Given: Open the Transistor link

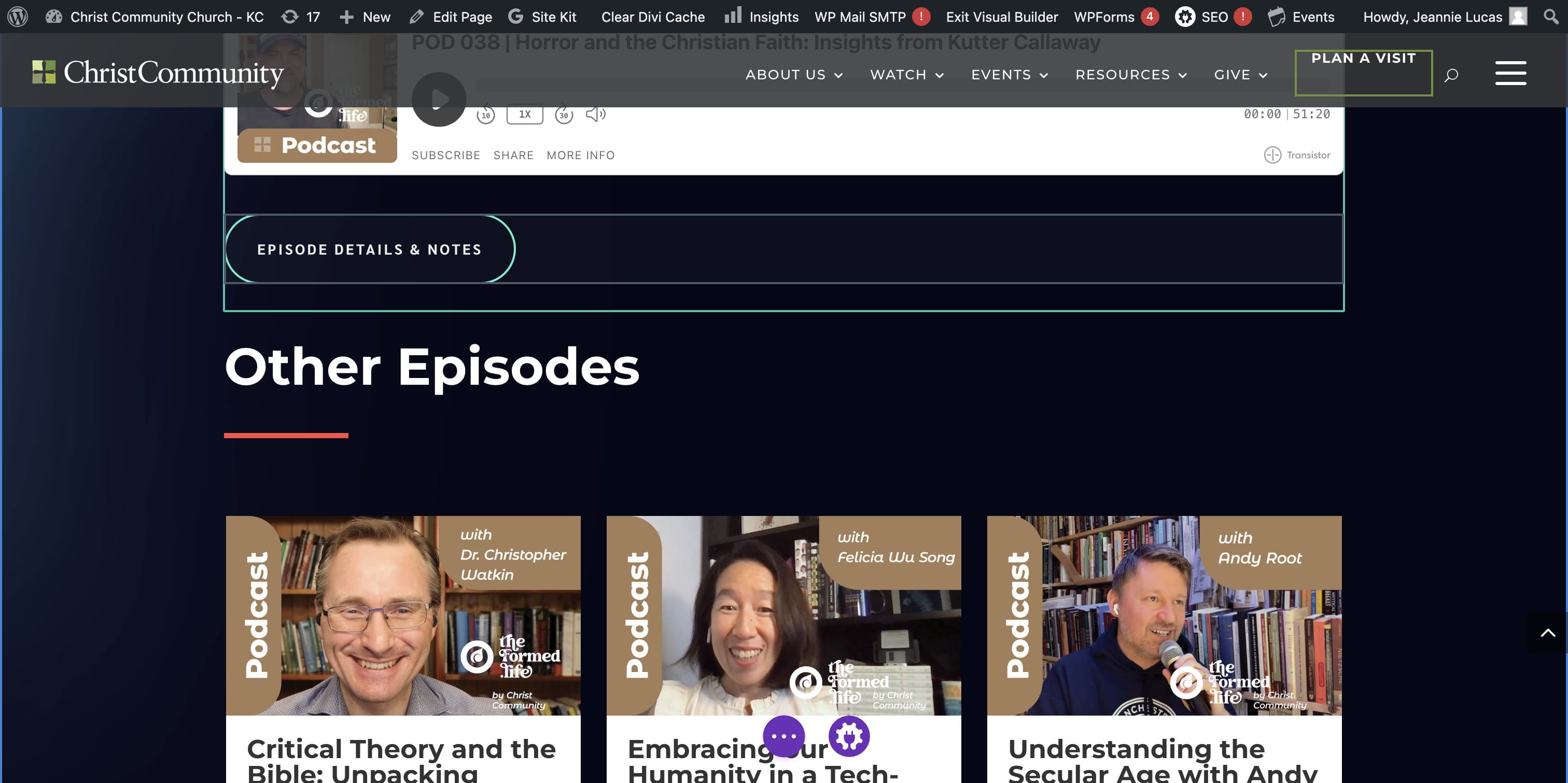Looking at the screenshot, I should point(1297,155).
